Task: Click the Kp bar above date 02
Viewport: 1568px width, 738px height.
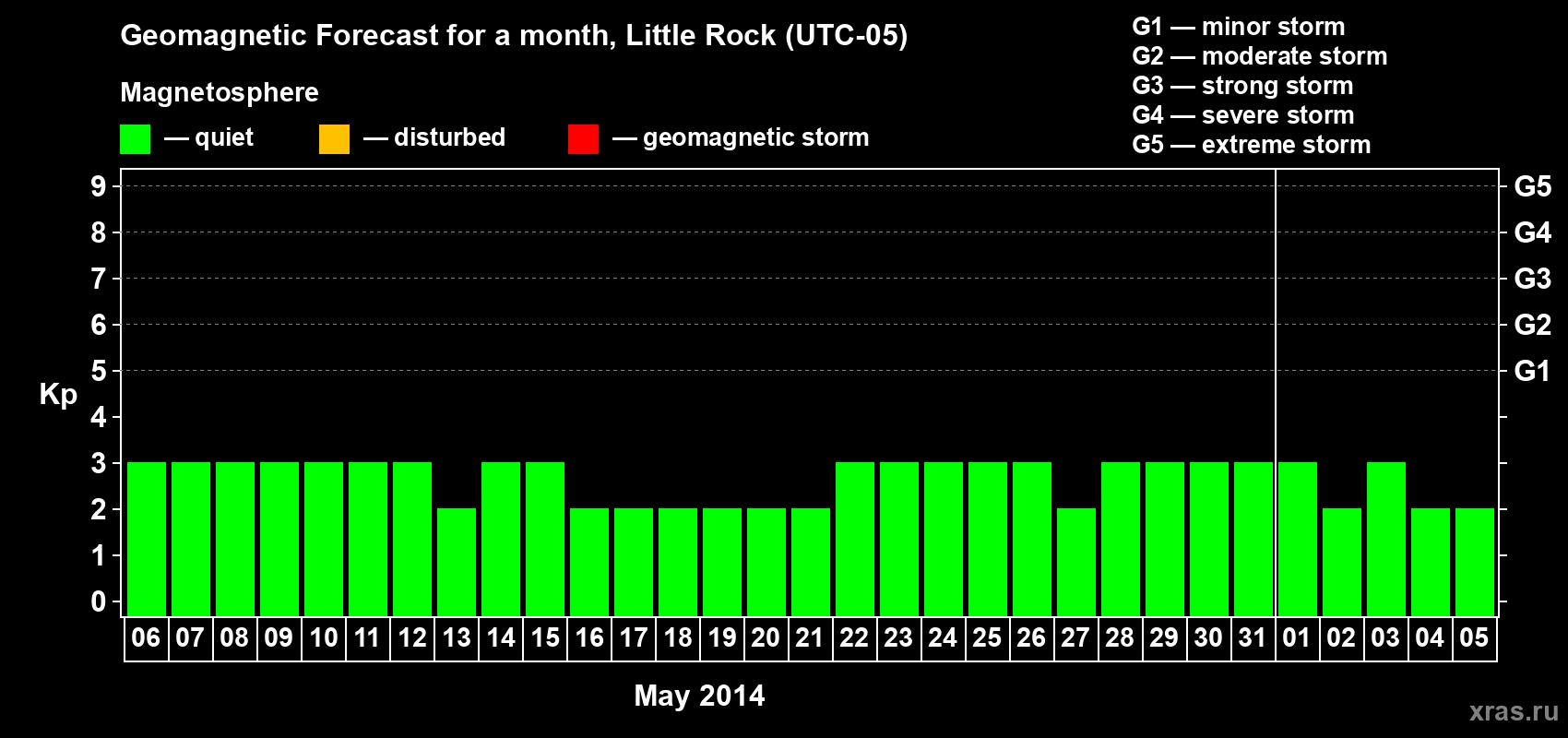Action: tap(1342, 562)
